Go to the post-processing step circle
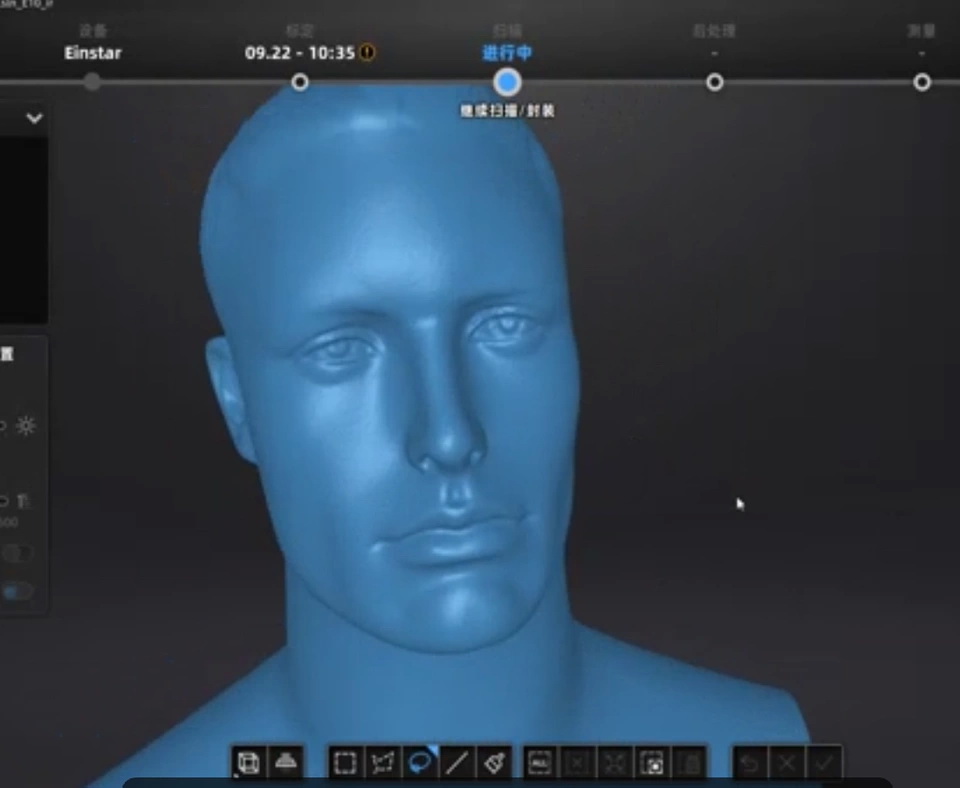Image resolution: width=960 pixels, height=788 pixels. pyautogui.click(x=714, y=82)
